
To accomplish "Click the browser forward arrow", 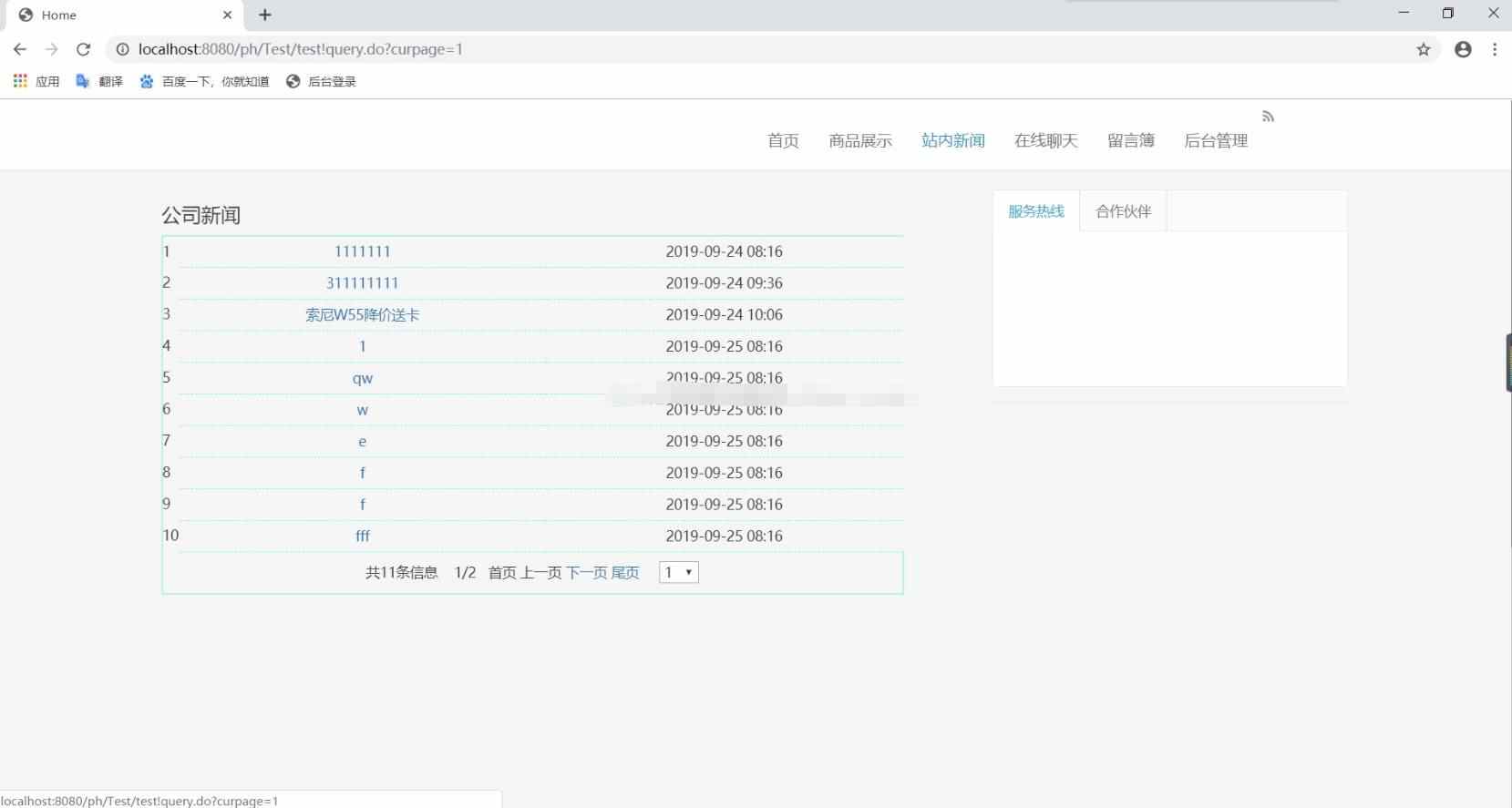I will 52,49.
